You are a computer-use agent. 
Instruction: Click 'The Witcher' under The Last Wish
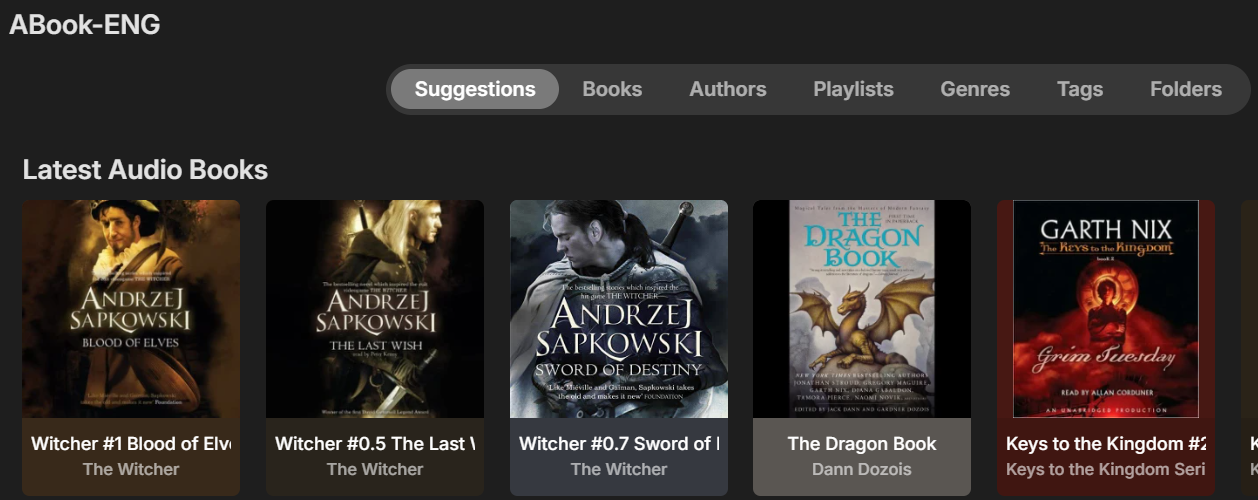tap(375, 469)
